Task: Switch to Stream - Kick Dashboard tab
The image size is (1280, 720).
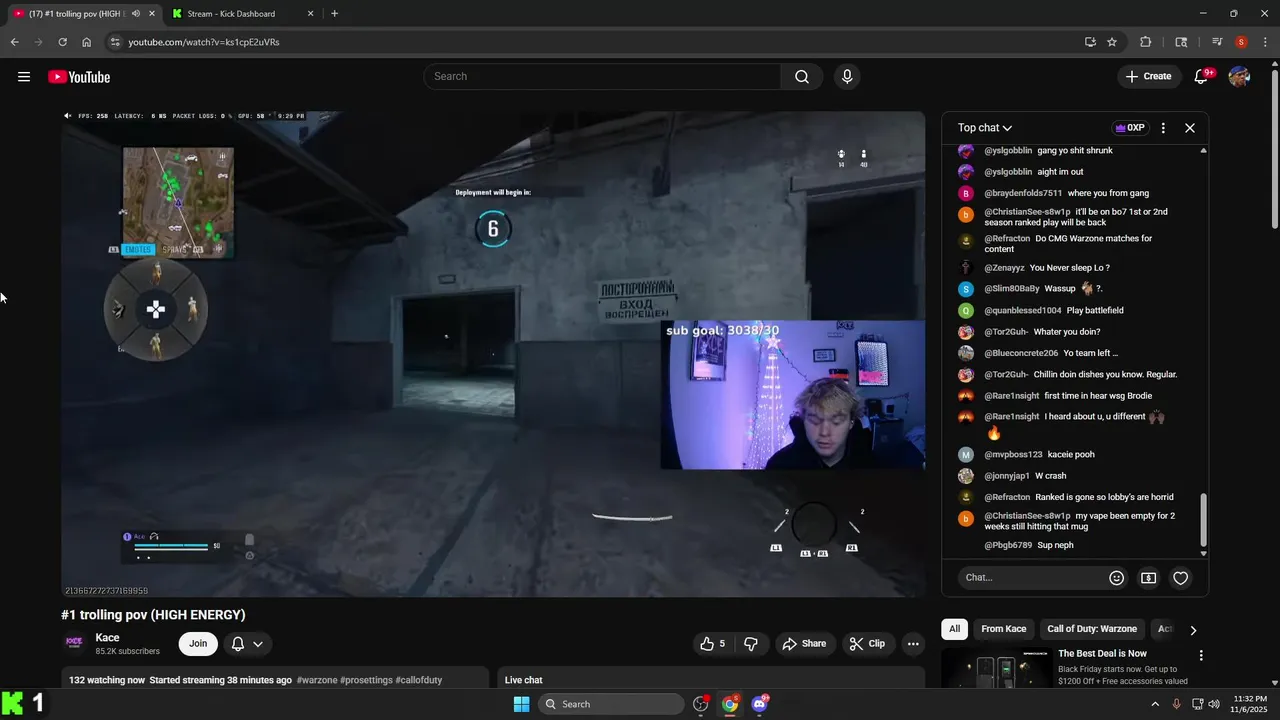Action: tap(242, 14)
